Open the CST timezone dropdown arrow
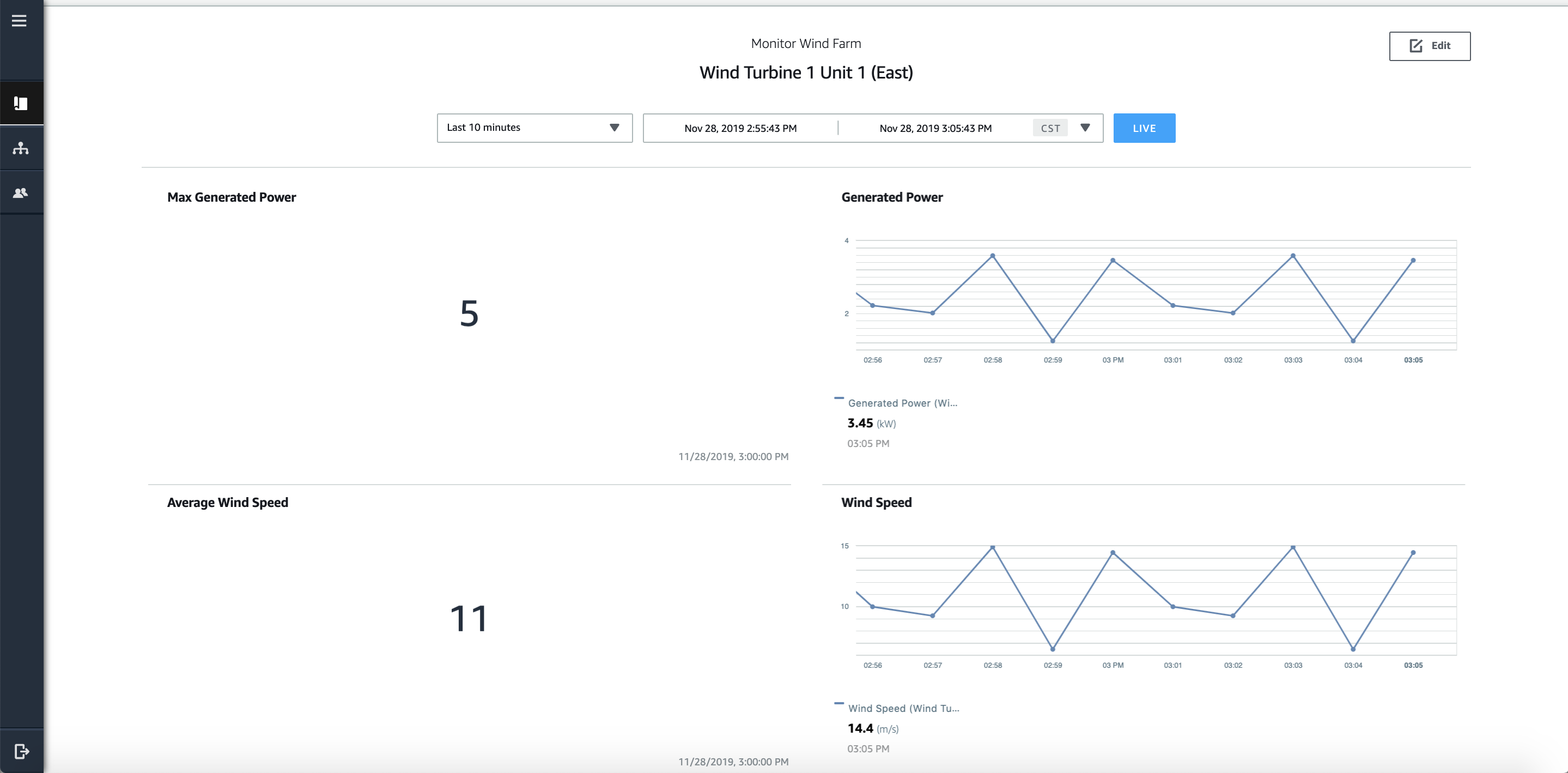The width and height of the screenshot is (1568, 773). pos(1085,128)
